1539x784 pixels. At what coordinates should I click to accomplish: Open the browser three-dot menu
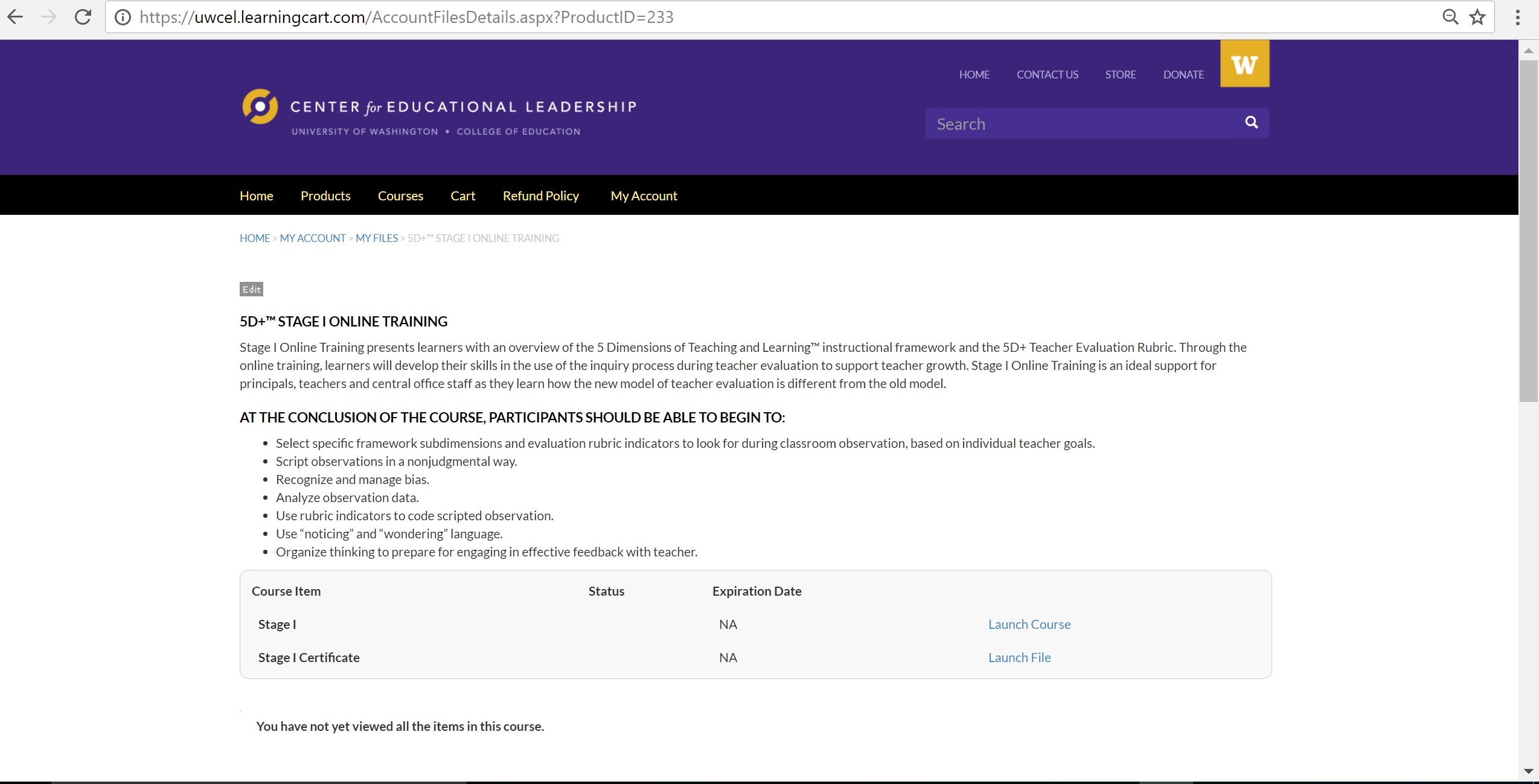point(1517,17)
